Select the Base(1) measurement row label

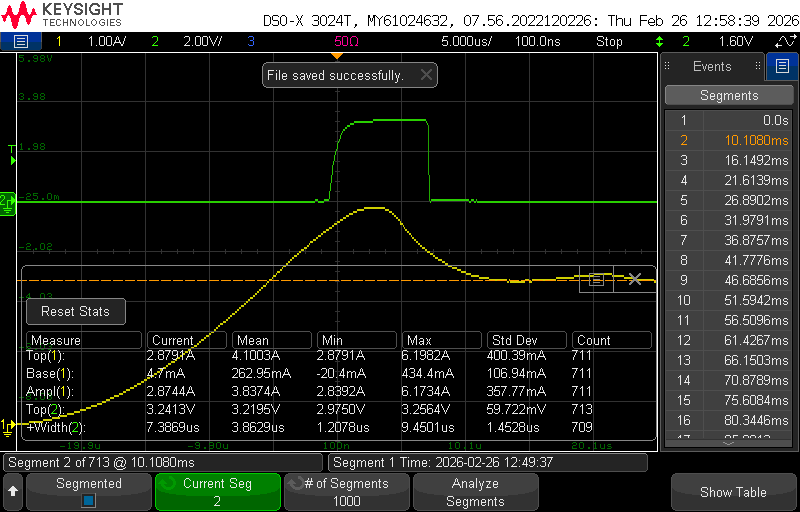(49, 374)
